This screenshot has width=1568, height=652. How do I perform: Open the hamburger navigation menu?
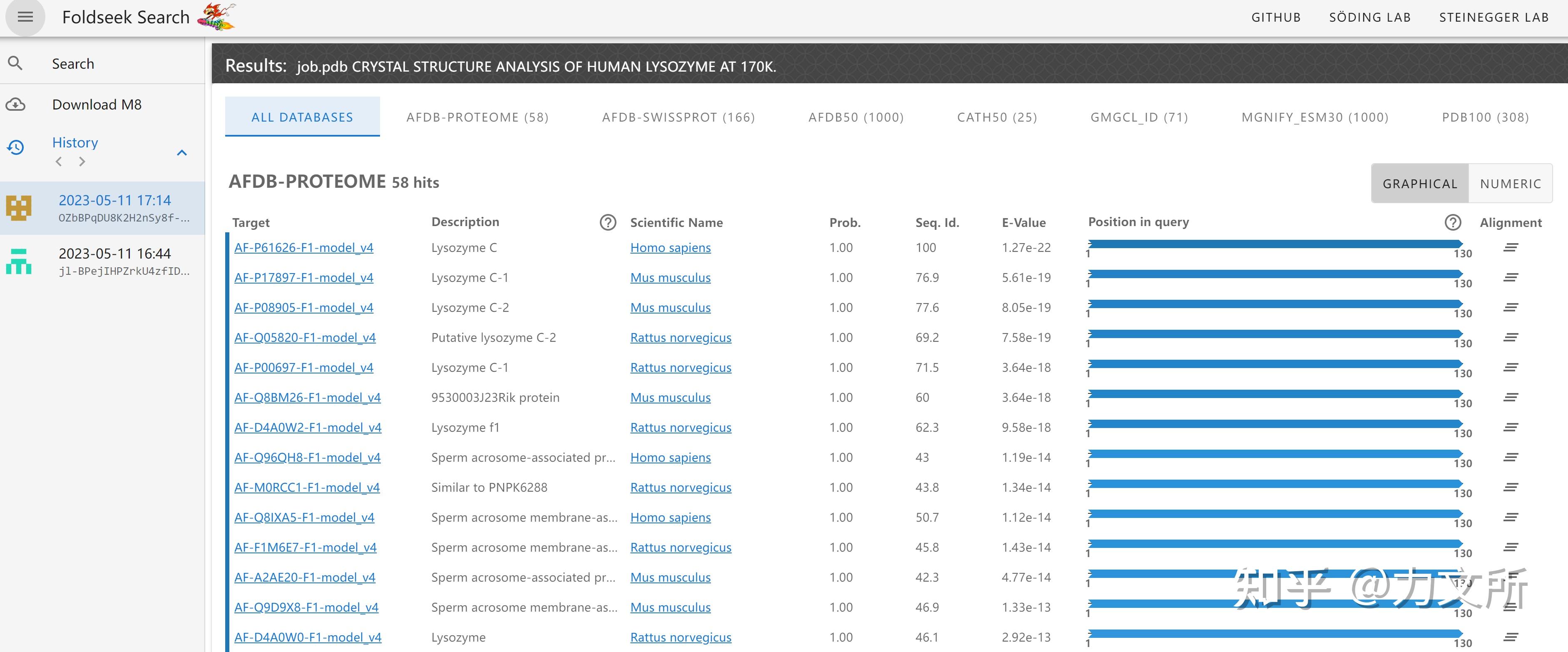pyautogui.click(x=25, y=17)
